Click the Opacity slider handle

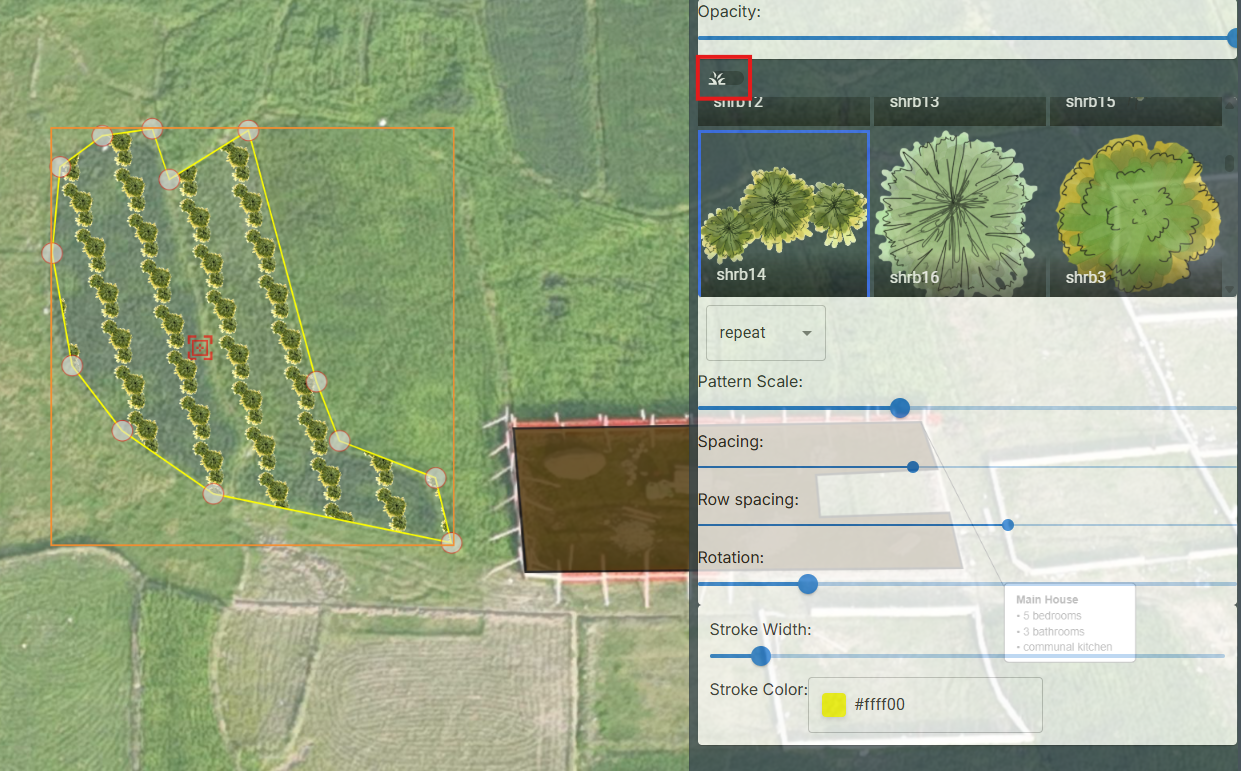(1232, 37)
